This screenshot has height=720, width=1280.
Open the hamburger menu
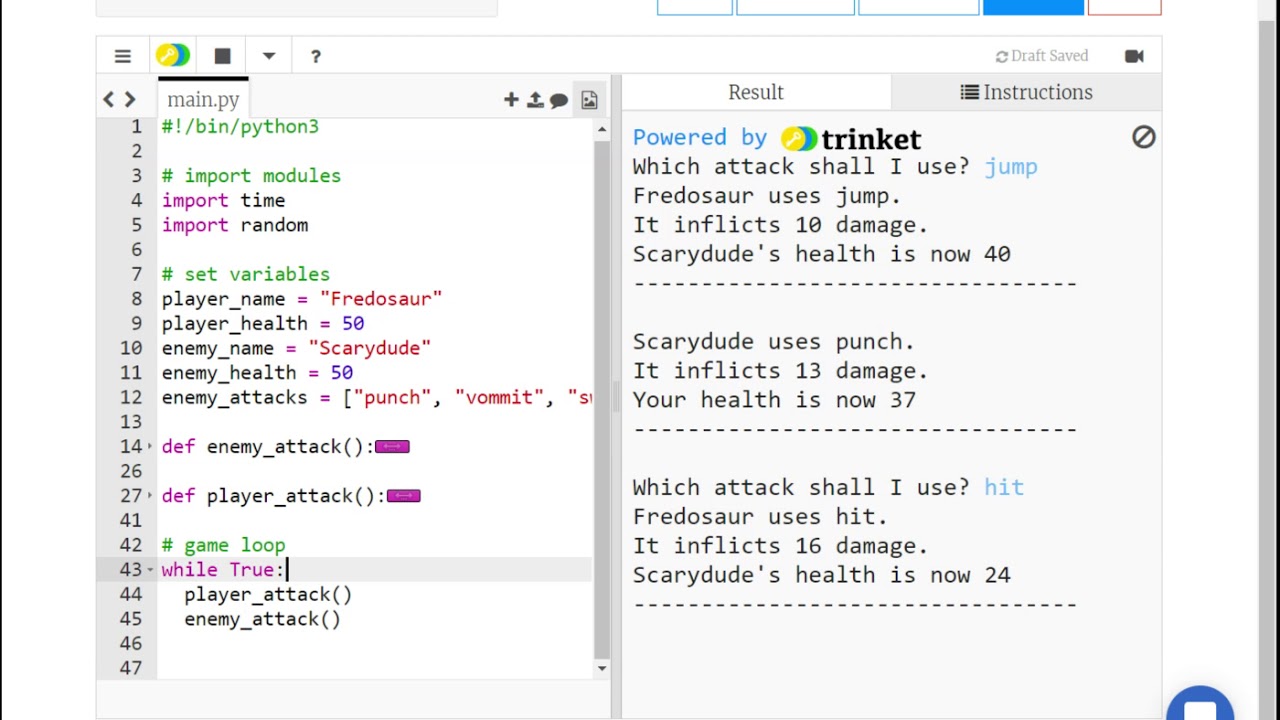(122, 56)
